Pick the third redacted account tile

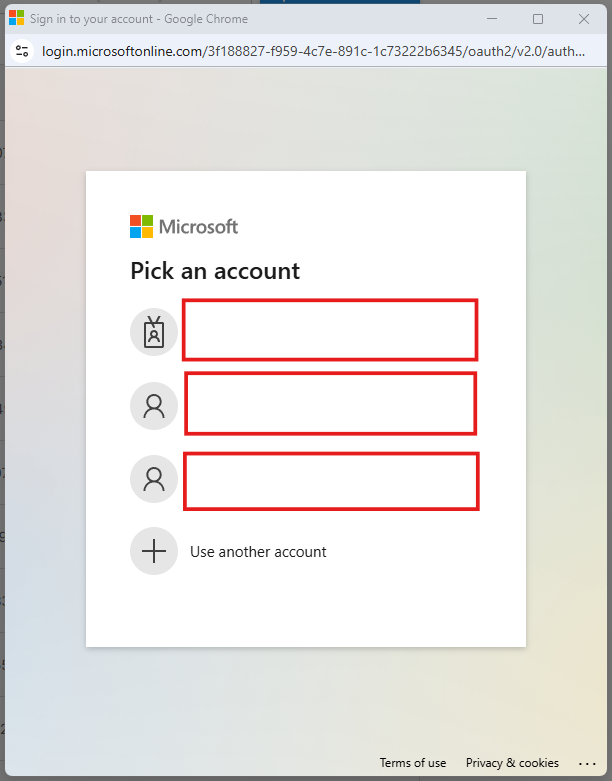click(x=330, y=480)
